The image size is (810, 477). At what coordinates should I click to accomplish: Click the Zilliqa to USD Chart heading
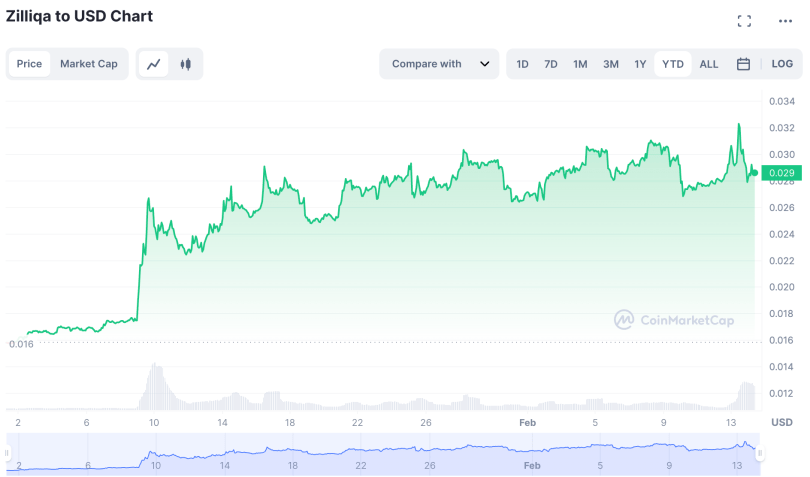coord(80,17)
